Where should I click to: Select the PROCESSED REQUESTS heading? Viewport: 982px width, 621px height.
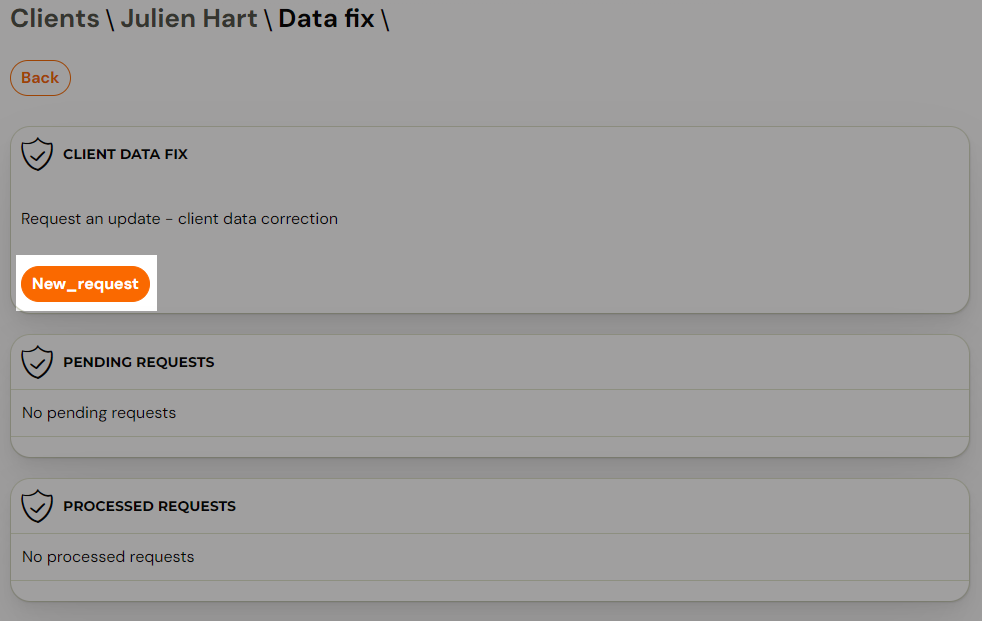[150, 506]
